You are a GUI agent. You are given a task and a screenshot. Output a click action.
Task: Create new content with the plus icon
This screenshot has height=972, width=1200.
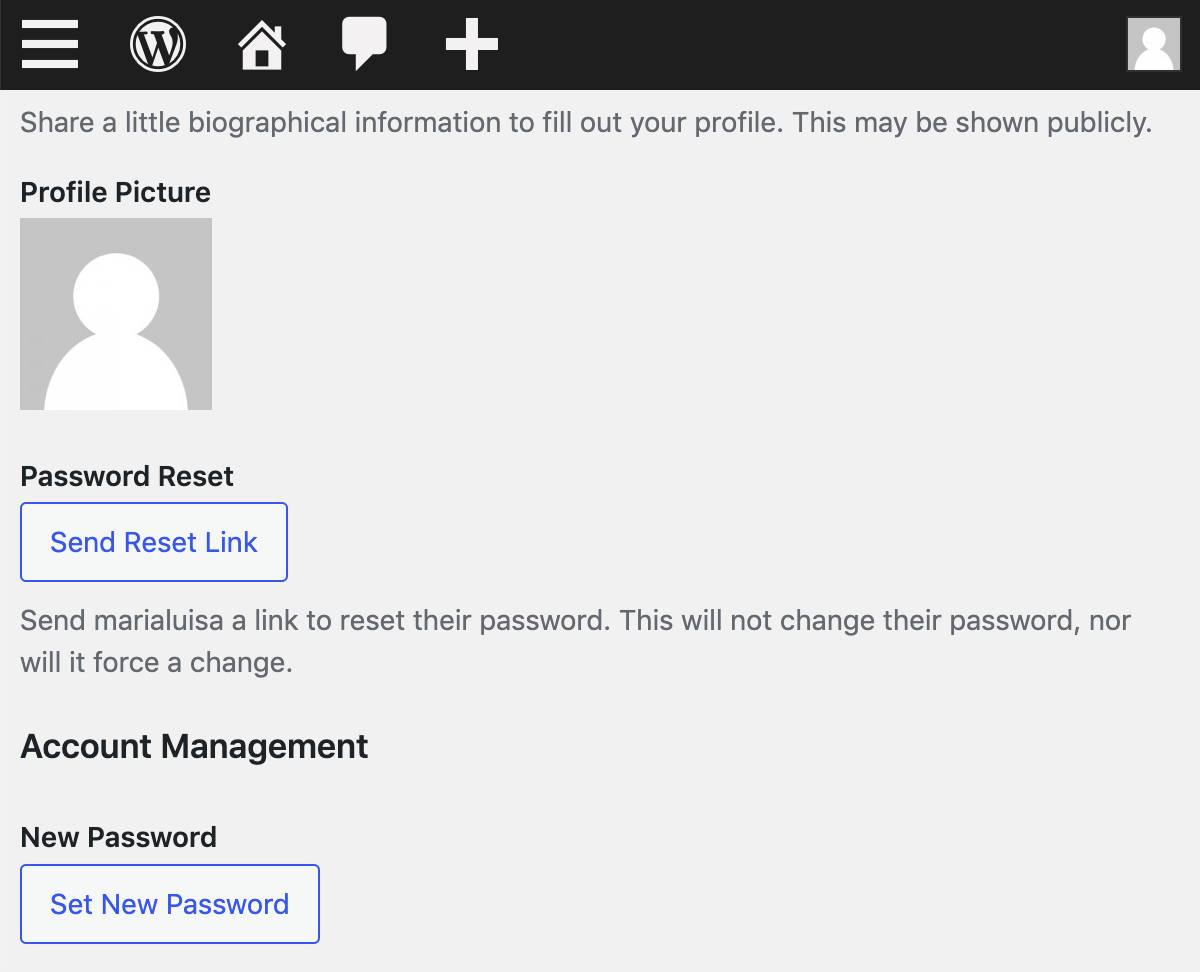pos(470,44)
